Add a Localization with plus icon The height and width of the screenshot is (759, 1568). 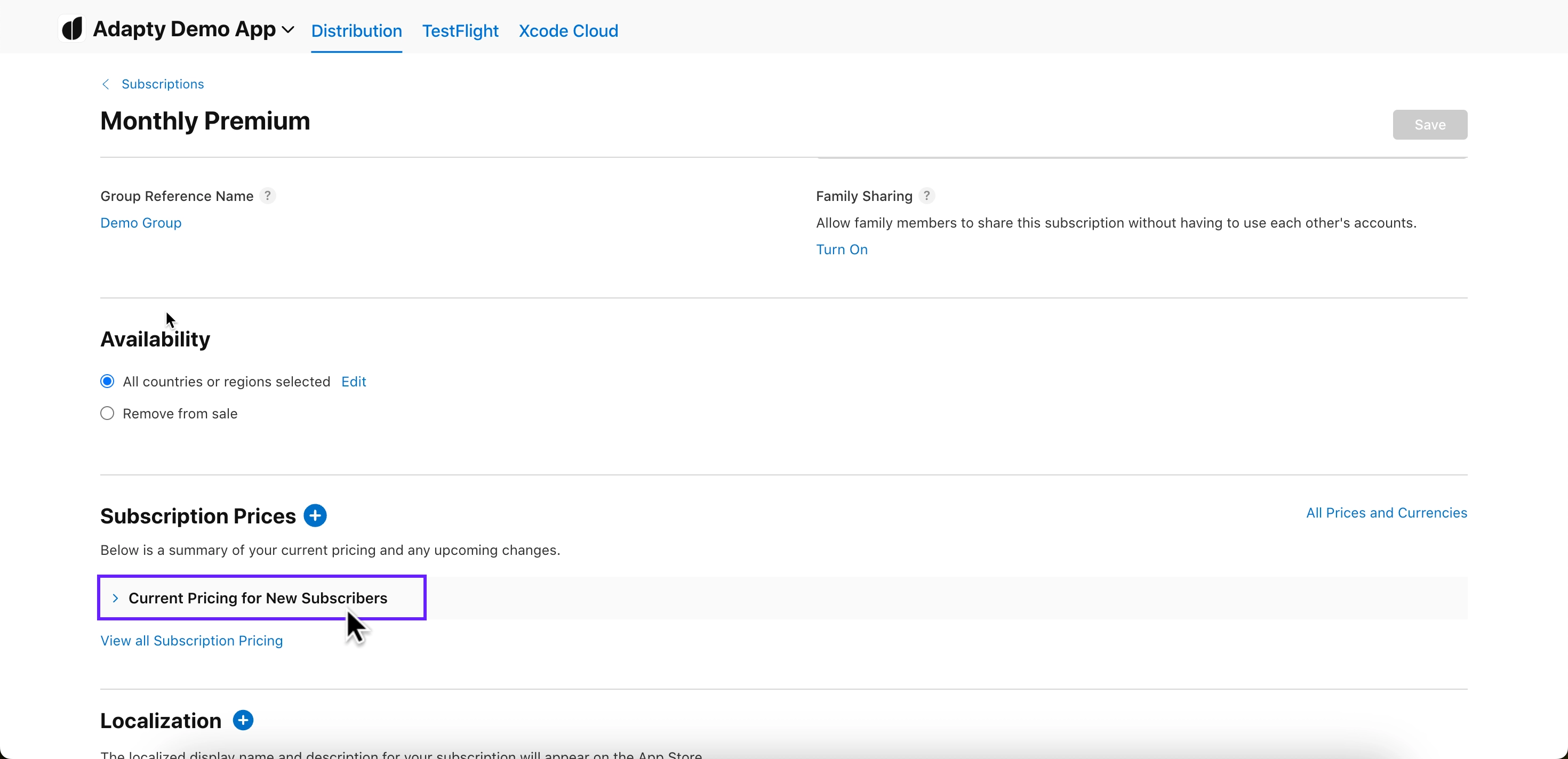(x=243, y=721)
